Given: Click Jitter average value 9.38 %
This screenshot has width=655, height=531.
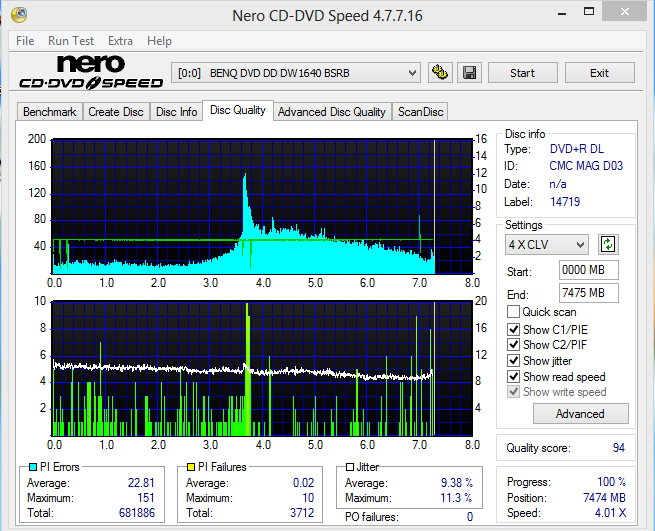Looking at the screenshot, I should [457, 483].
